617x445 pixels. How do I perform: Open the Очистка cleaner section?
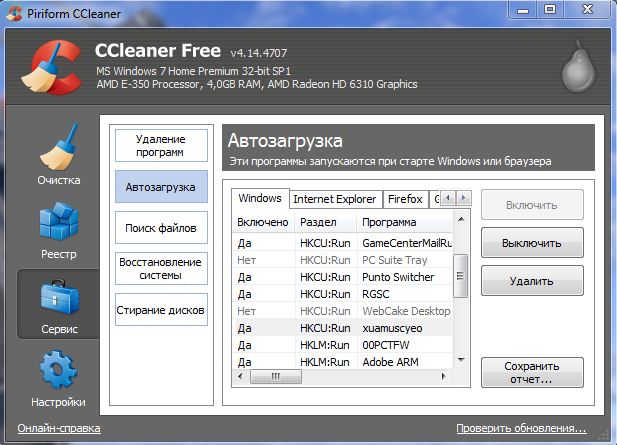pos(59,155)
